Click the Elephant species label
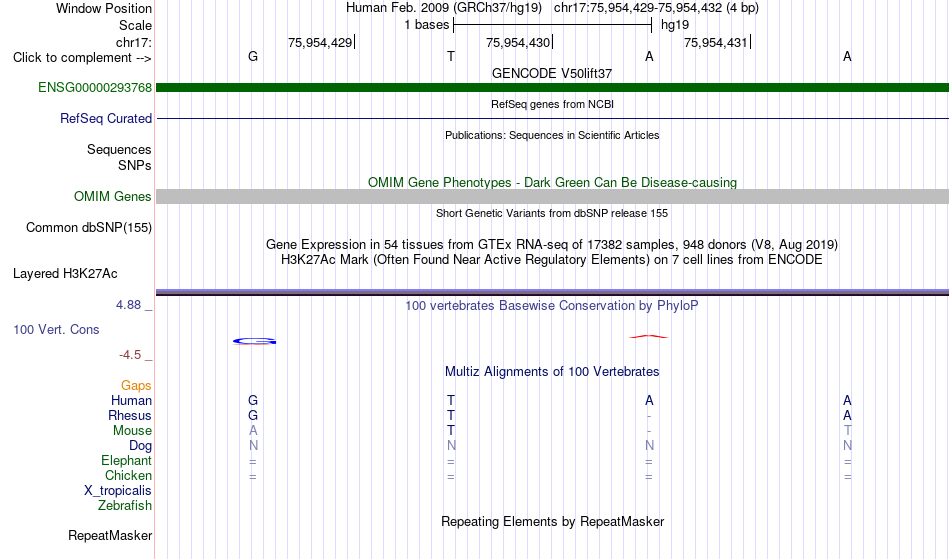 tap(126, 461)
